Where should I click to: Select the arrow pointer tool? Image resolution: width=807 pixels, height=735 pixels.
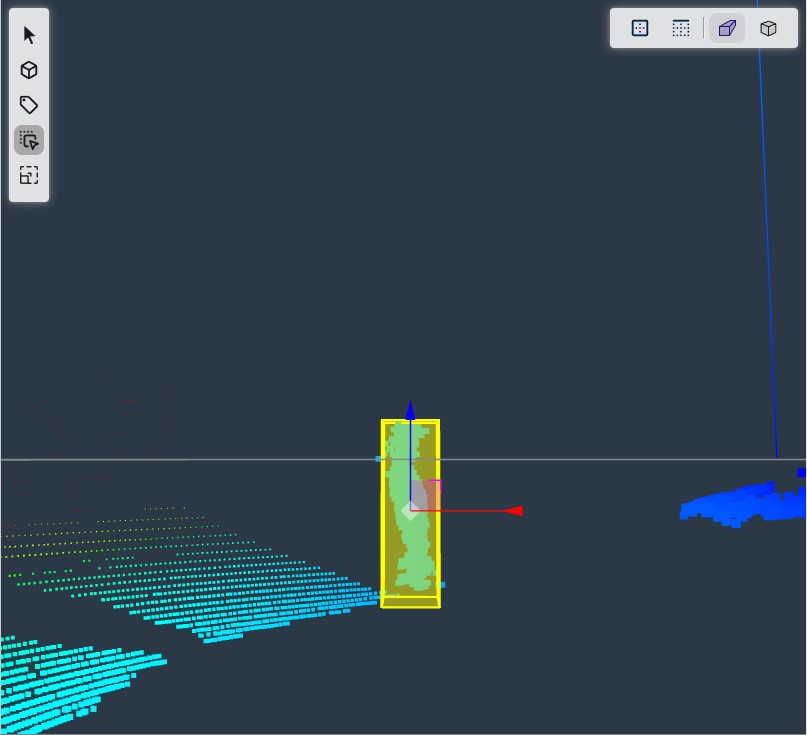(x=29, y=35)
